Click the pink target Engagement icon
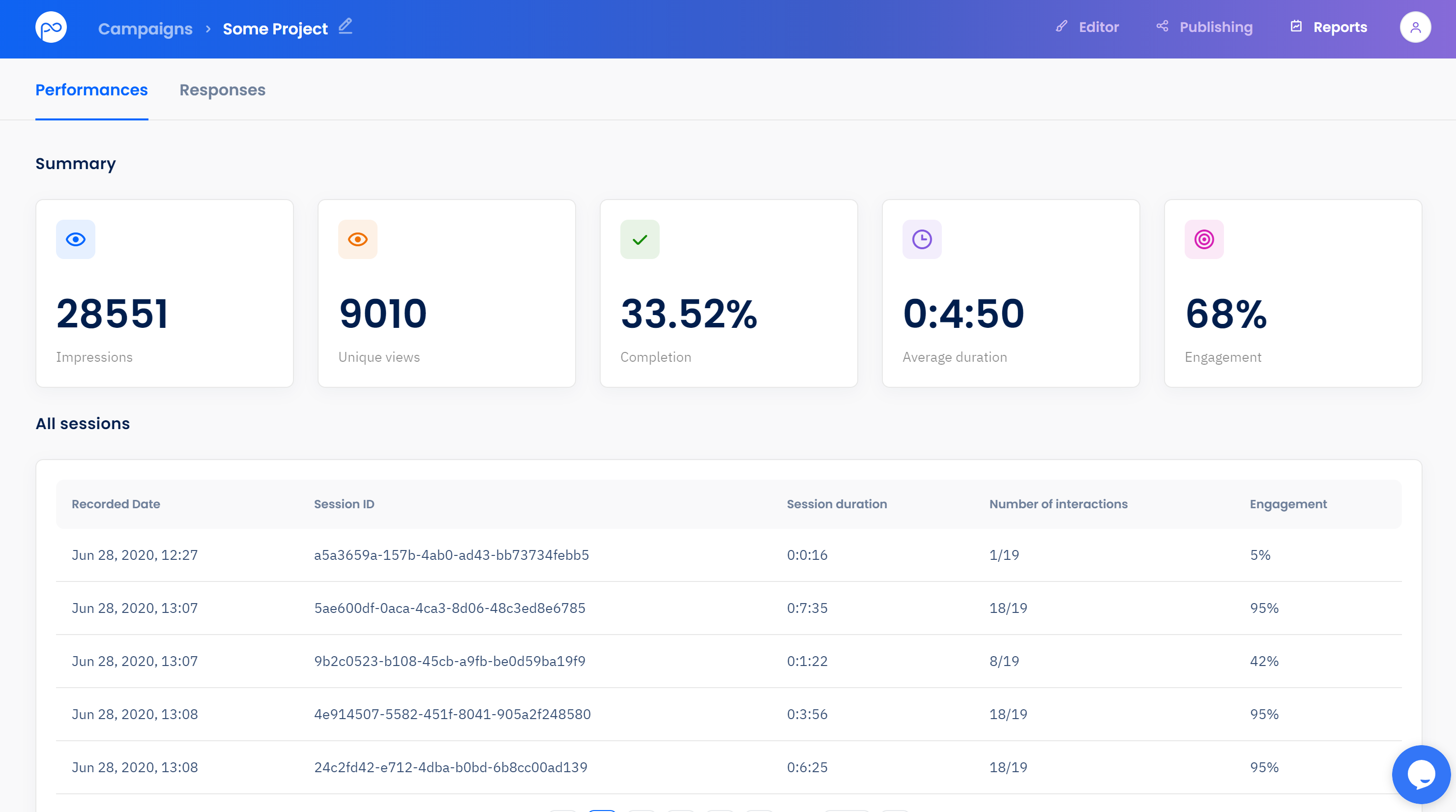 coord(1203,239)
